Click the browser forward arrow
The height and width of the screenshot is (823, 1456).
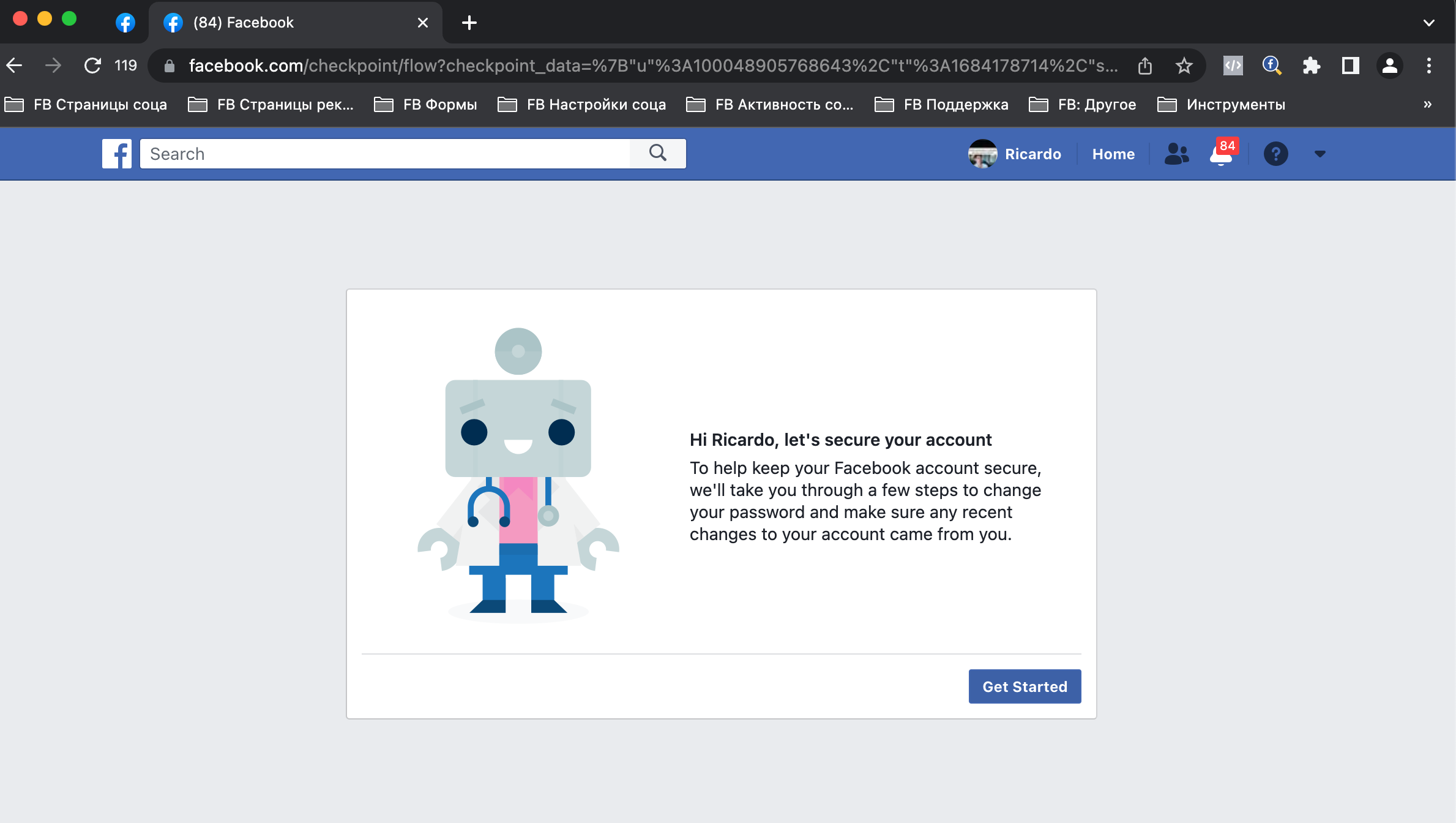pos(53,66)
